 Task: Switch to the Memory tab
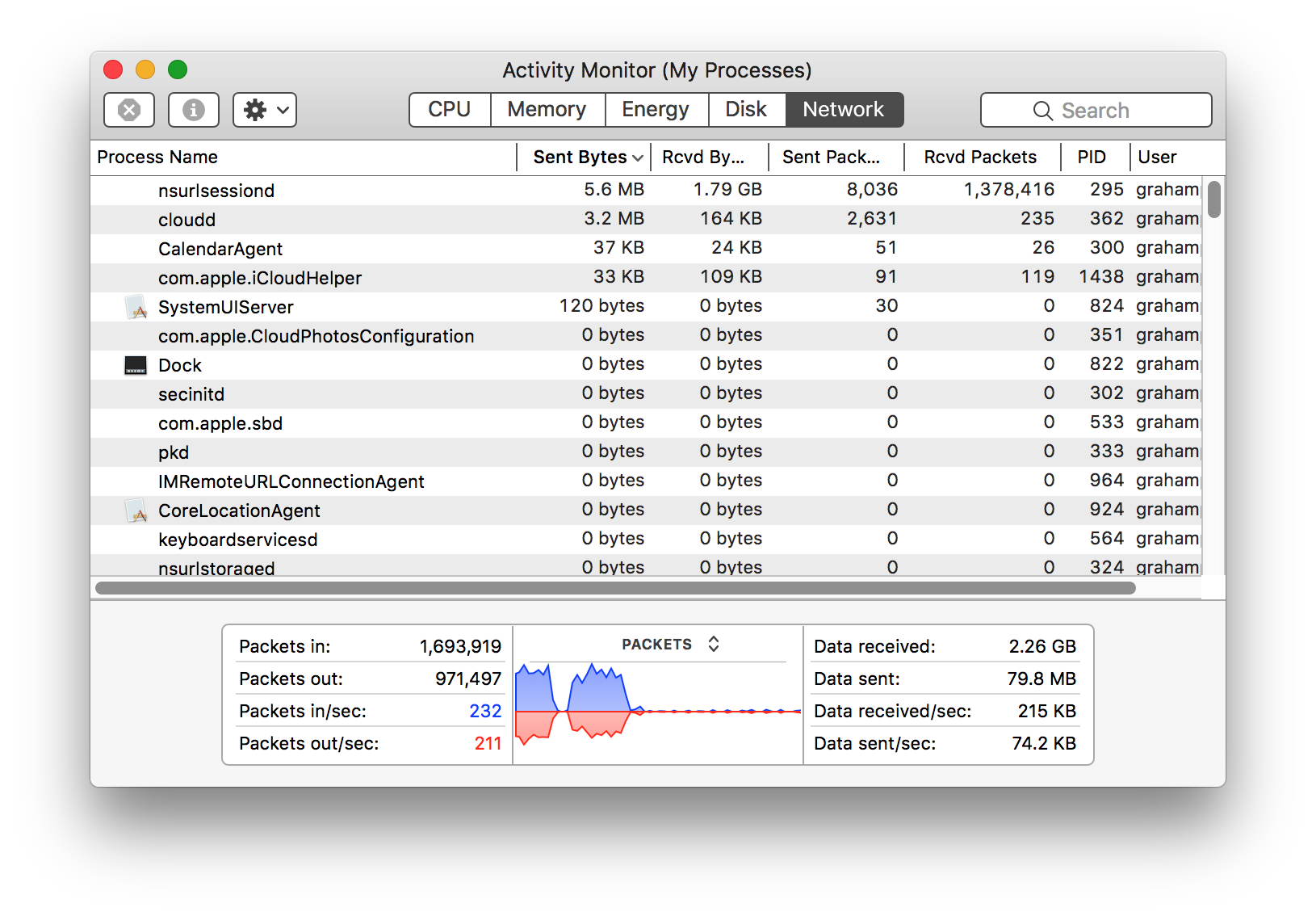pyautogui.click(x=547, y=109)
